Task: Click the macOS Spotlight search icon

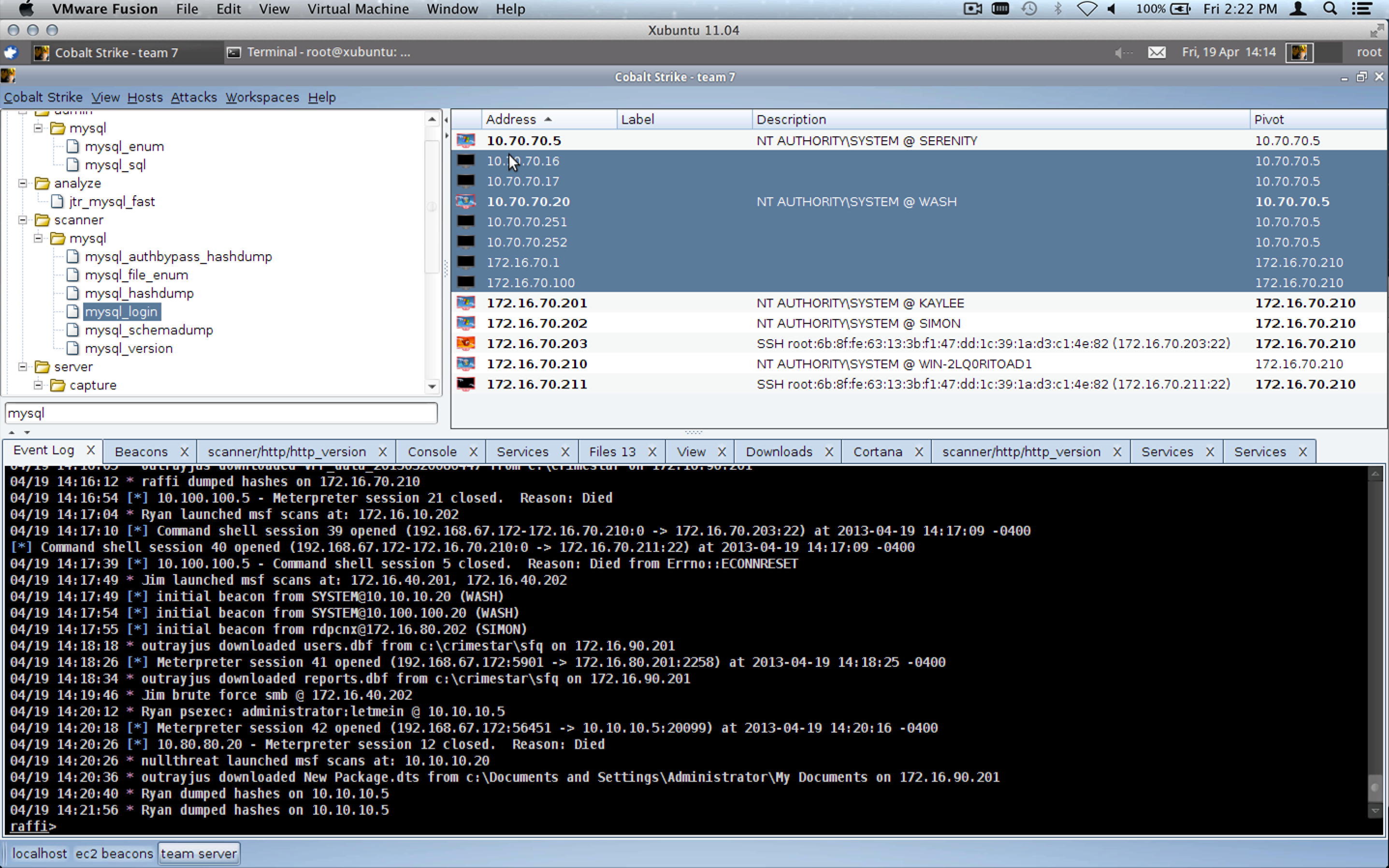Action: click(1329, 9)
